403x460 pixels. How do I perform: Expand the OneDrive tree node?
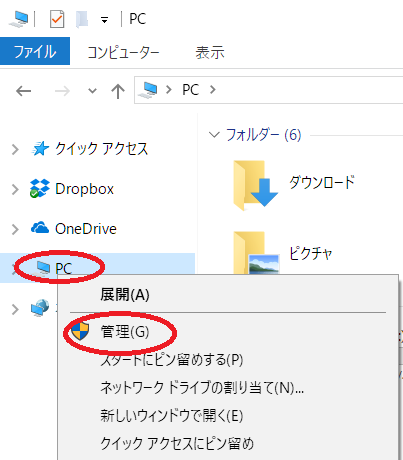[x=15, y=229]
